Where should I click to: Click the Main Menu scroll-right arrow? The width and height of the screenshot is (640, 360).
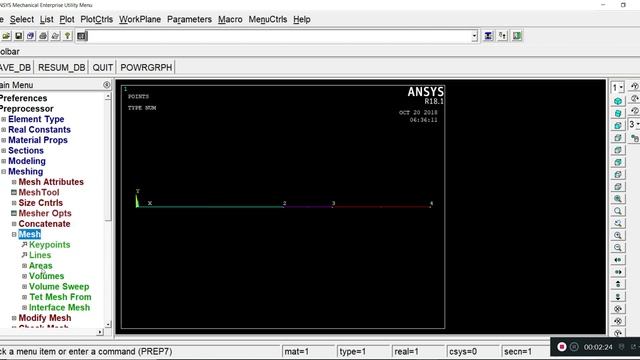click(x=100, y=332)
